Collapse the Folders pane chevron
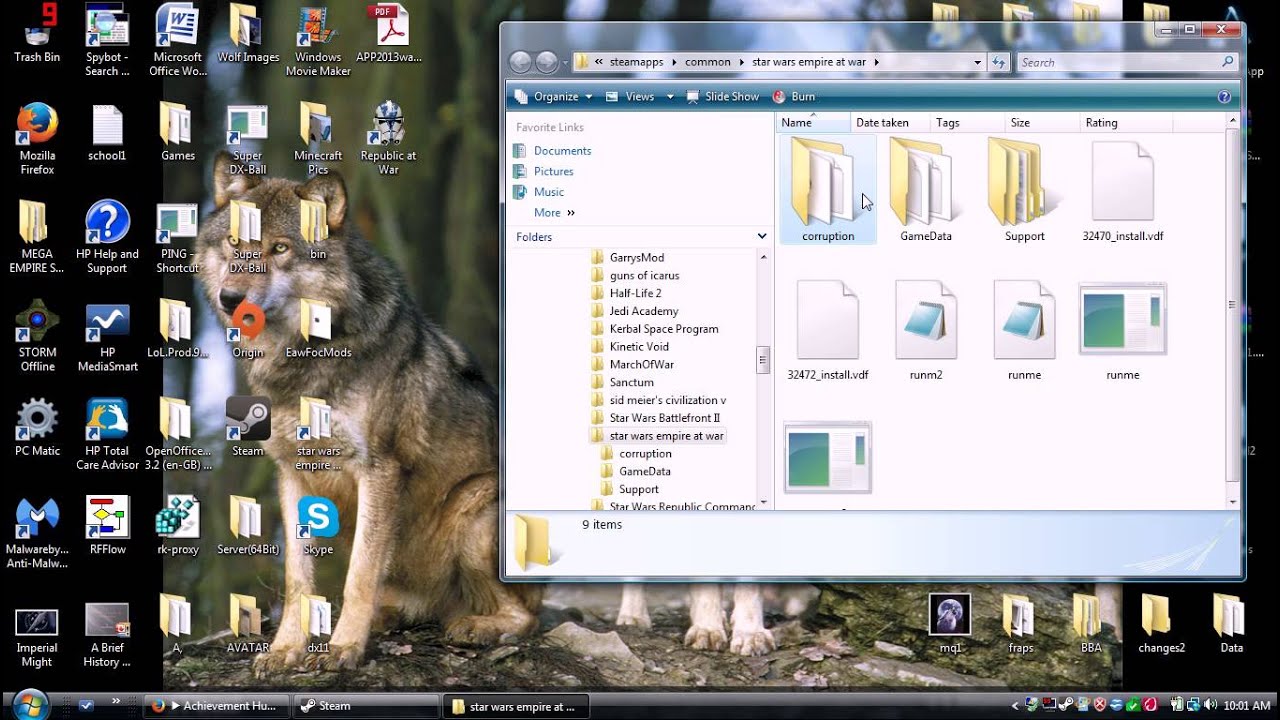This screenshot has height=720, width=1280. 762,237
